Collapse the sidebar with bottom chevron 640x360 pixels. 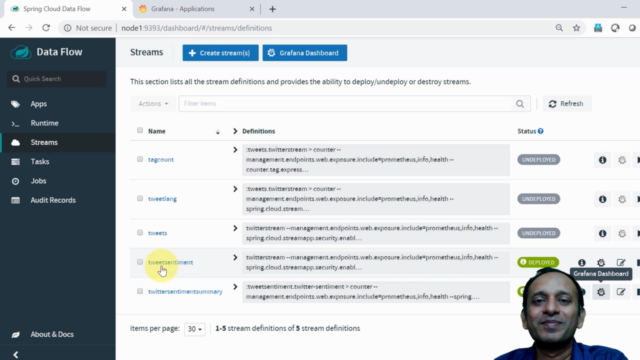[16, 354]
